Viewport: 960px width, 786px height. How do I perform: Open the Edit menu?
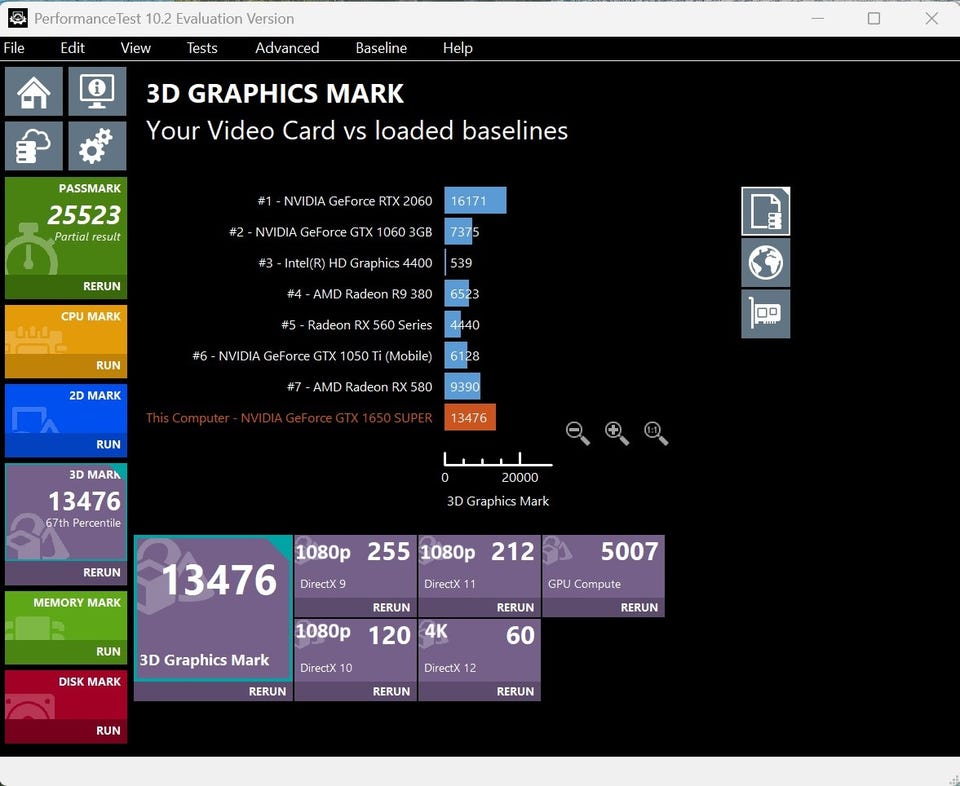point(72,48)
